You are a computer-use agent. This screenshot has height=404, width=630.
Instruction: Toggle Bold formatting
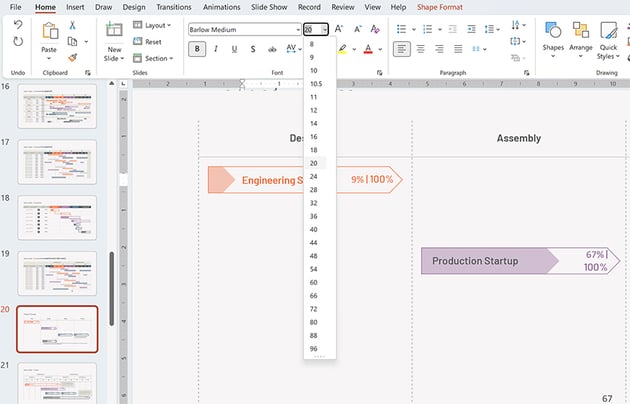point(197,48)
